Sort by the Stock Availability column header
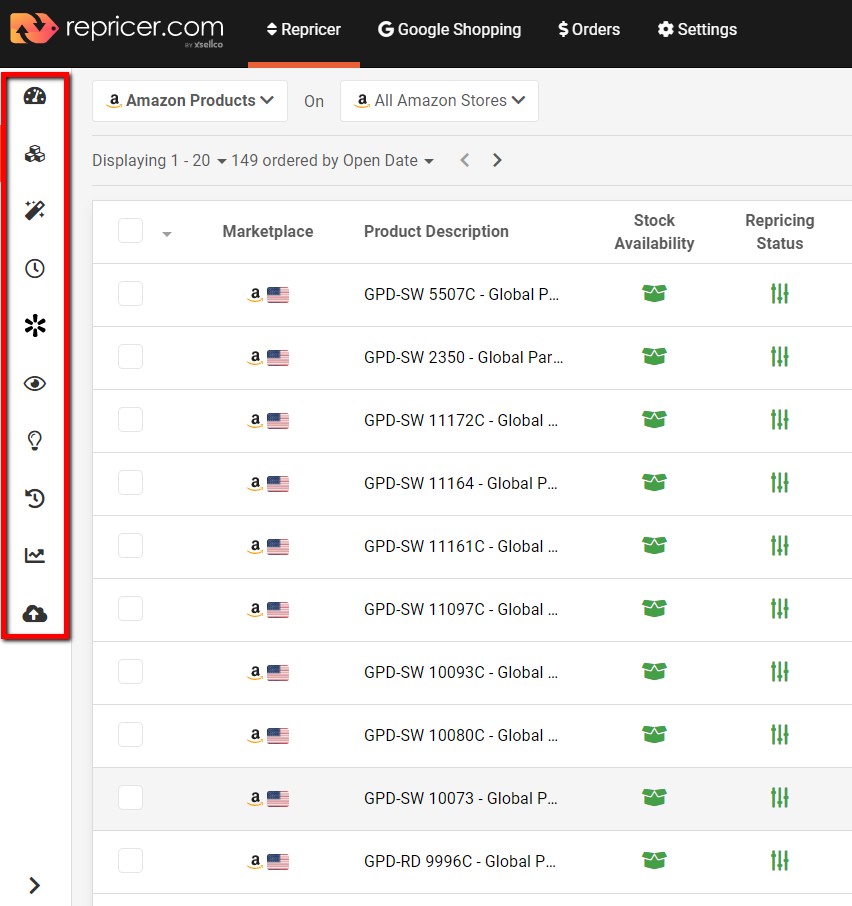This screenshot has width=852, height=906. [x=654, y=232]
